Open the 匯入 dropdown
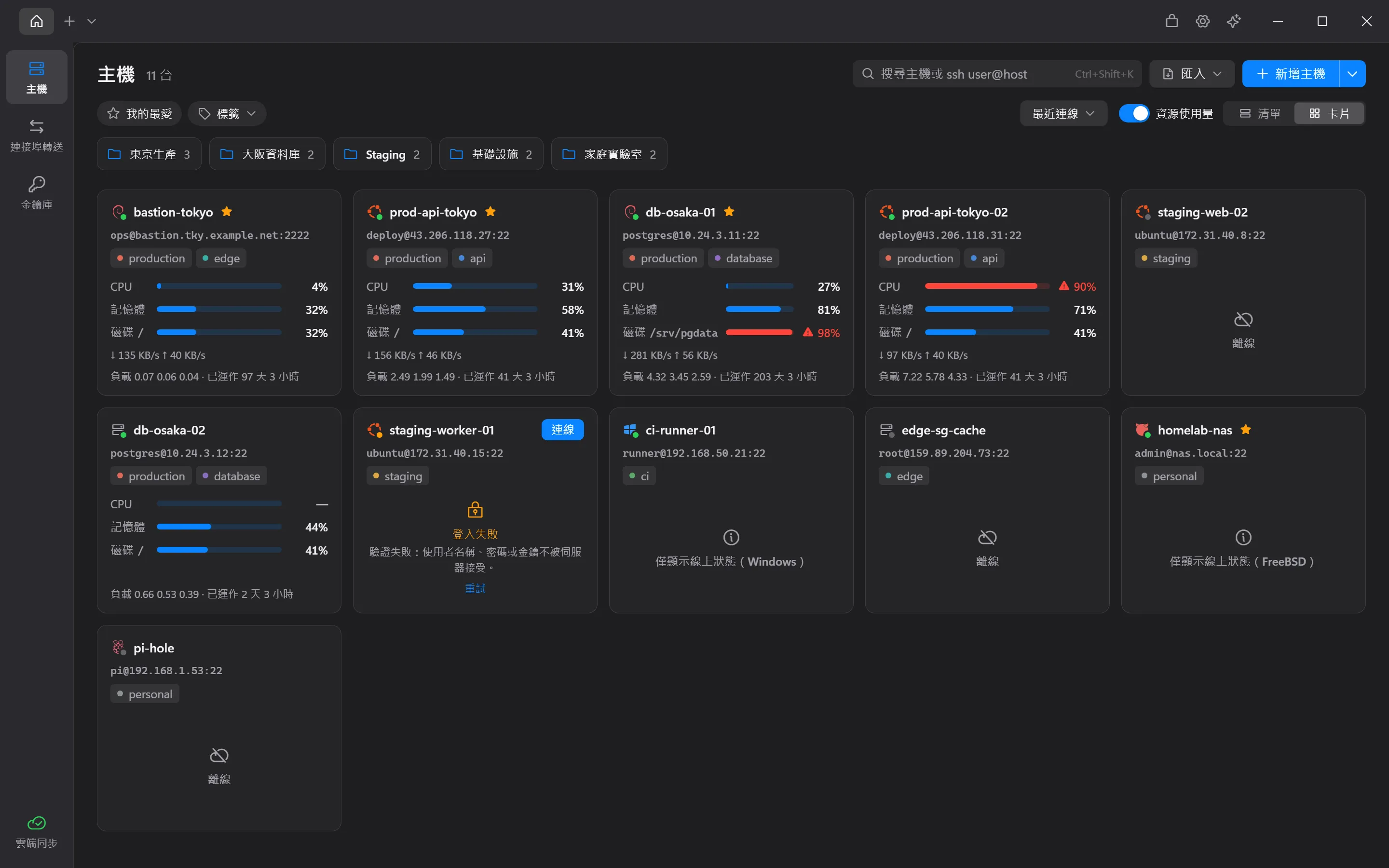1389x868 pixels. point(1192,74)
